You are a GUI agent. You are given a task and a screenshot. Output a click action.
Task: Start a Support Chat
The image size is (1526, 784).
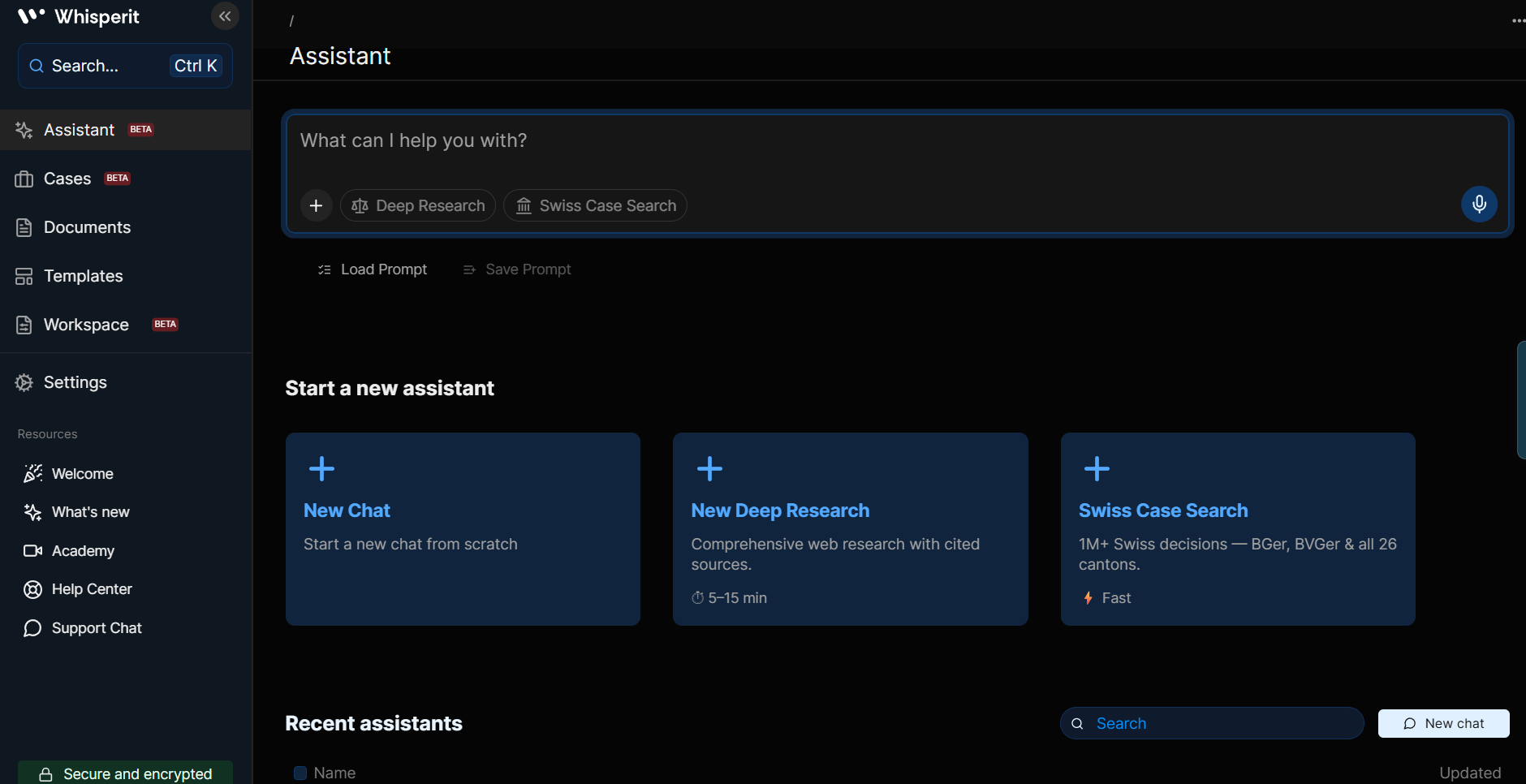97,628
